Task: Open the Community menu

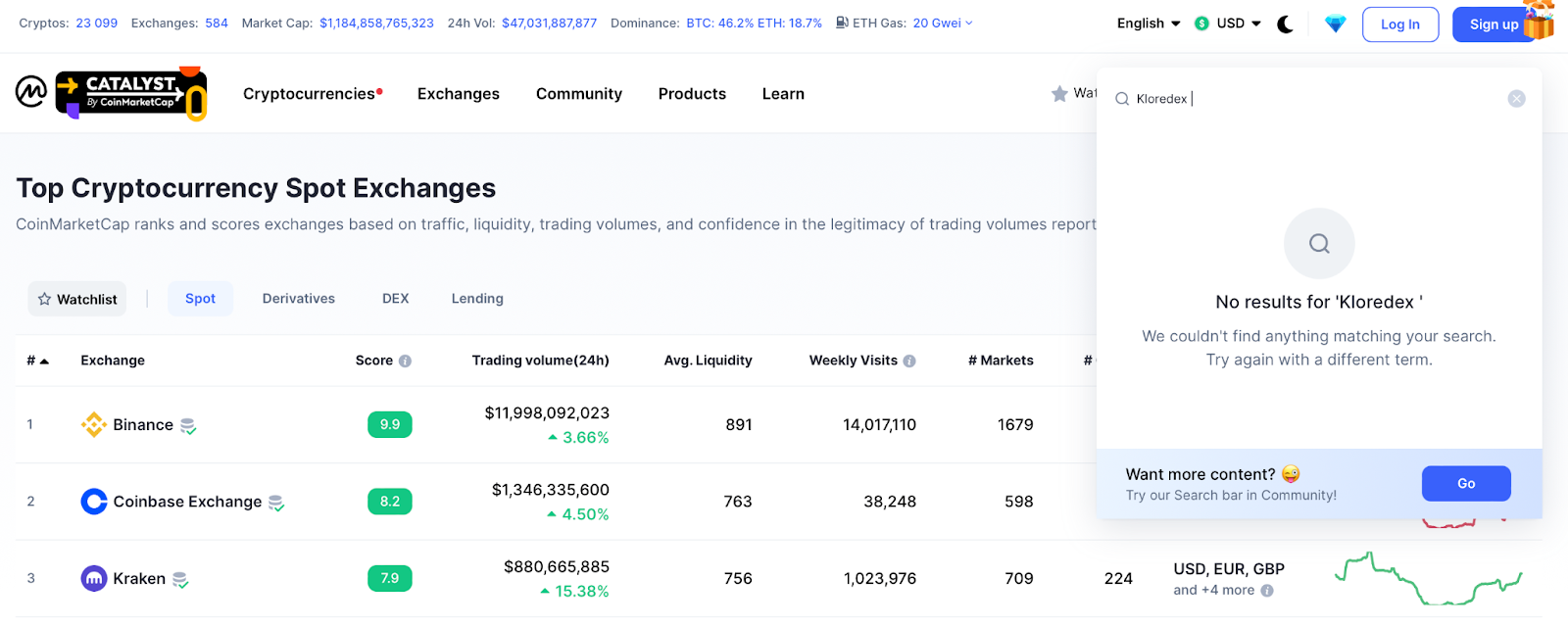Action: [x=579, y=94]
